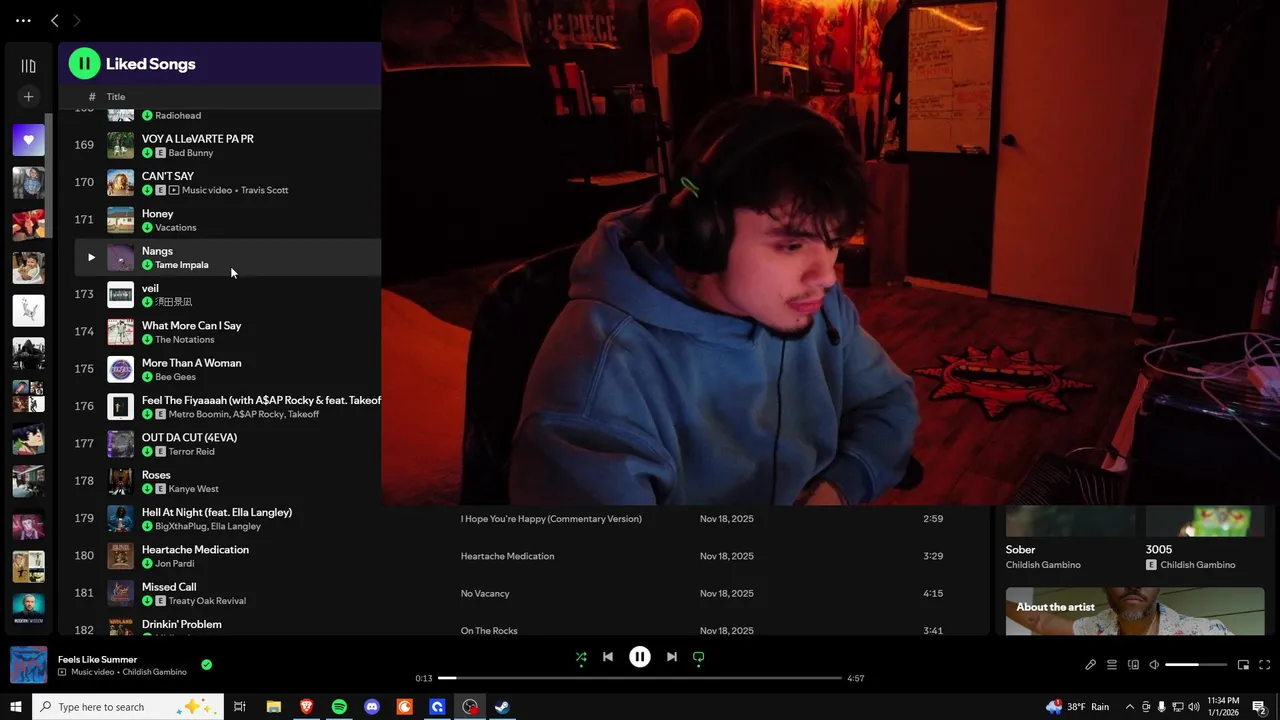Open Discord from the taskbar
This screenshot has width=1280, height=720.
pyautogui.click(x=372, y=707)
